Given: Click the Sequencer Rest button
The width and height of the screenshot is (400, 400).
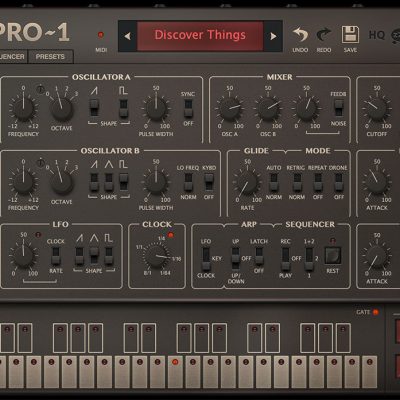Looking at the screenshot, I should tap(333, 256).
